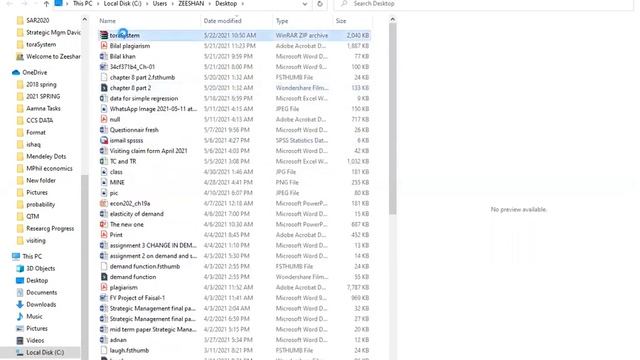Click the file list scroll-up arrow
The height and width of the screenshot is (360, 640).
tap(392, 19)
